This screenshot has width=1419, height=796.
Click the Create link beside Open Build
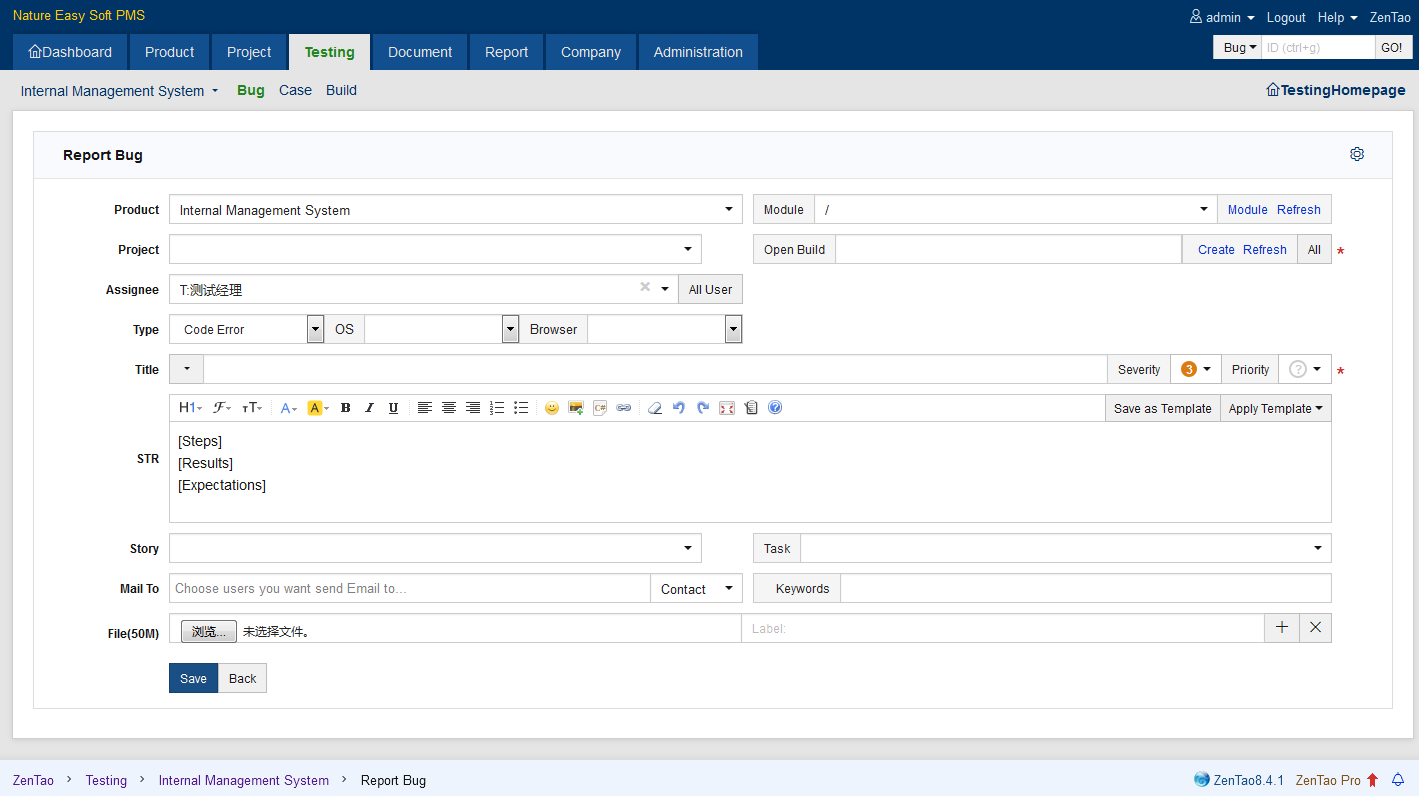click(x=1216, y=250)
